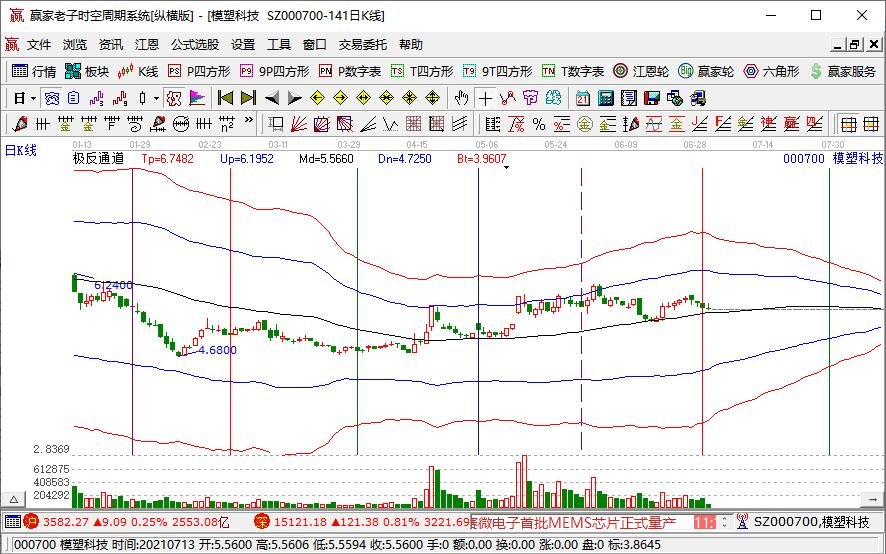The width and height of the screenshot is (886, 554).
Task: Expand the candlestick style dropdown arrow
Action: click(x=156, y=99)
